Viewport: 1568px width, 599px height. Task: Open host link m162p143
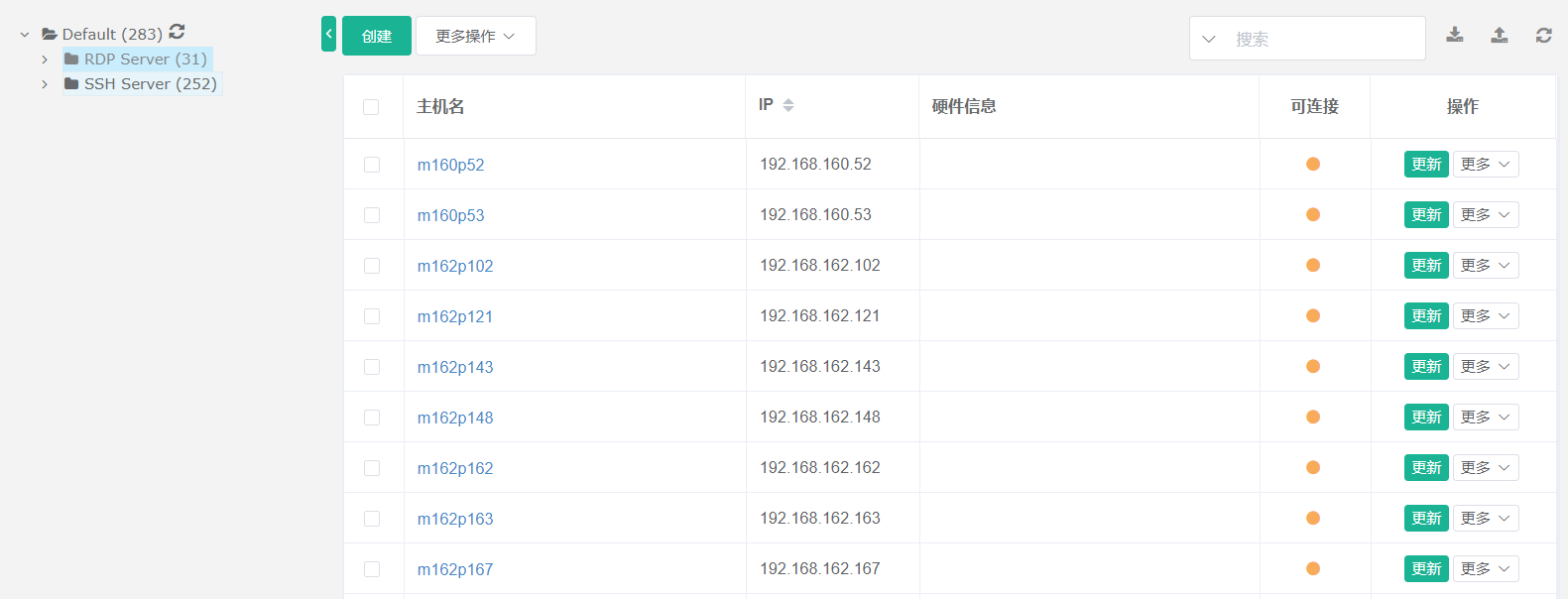(455, 367)
